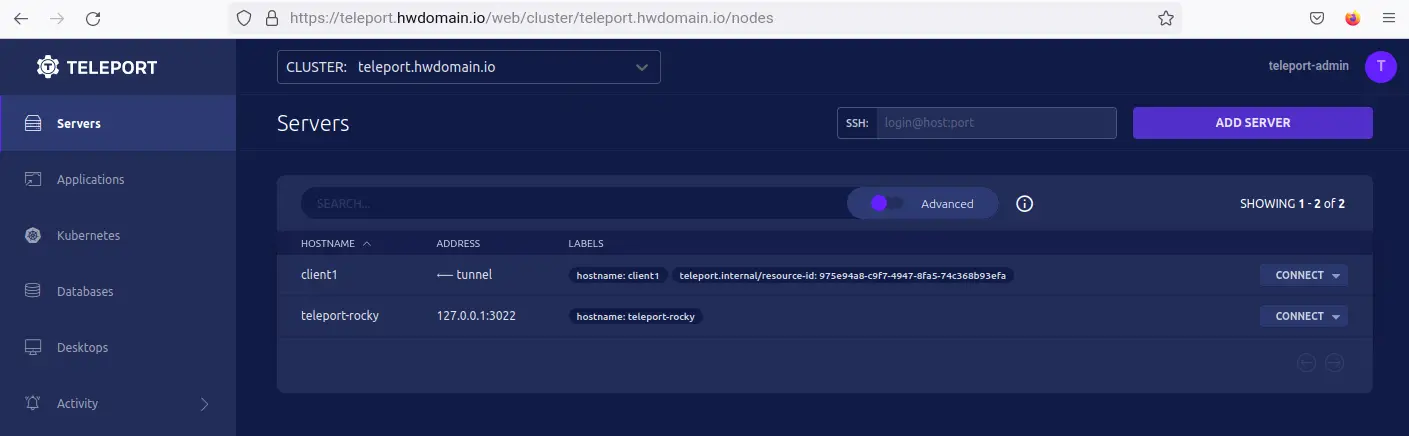
Task: Click the client1 hostname cell
Action: click(x=320, y=274)
